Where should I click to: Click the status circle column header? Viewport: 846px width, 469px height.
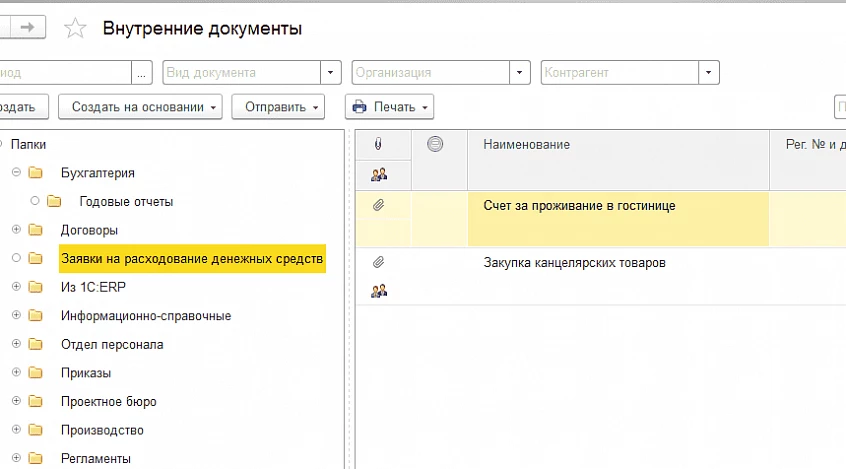(x=435, y=144)
